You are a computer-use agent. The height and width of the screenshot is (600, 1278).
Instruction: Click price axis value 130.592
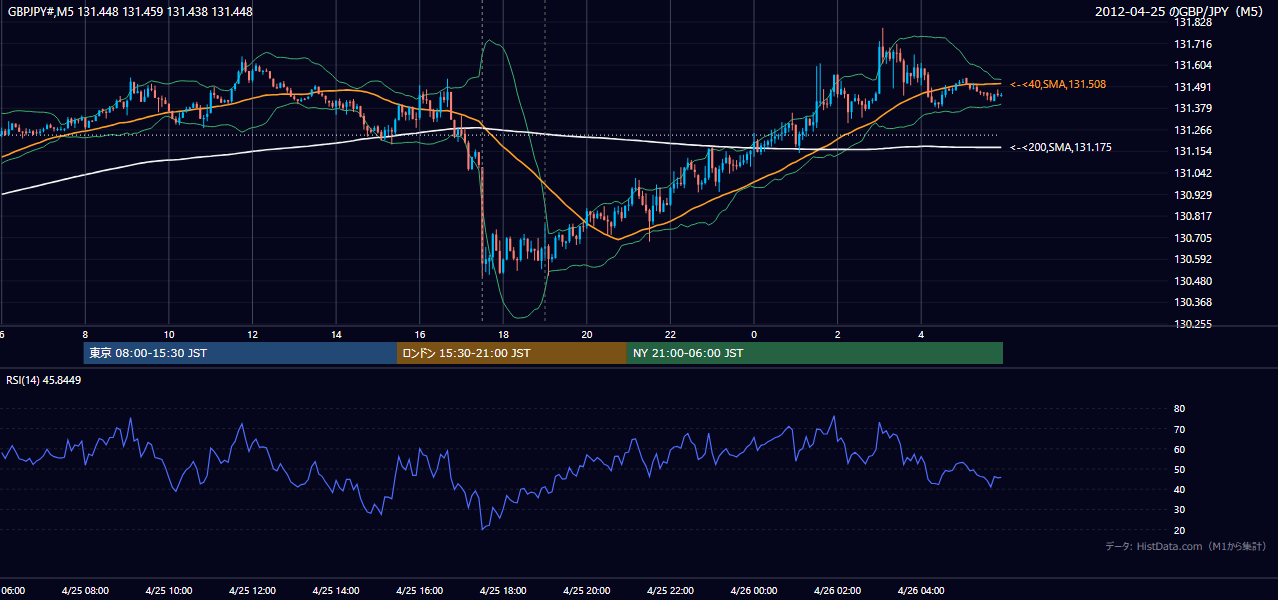click(1192, 259)
